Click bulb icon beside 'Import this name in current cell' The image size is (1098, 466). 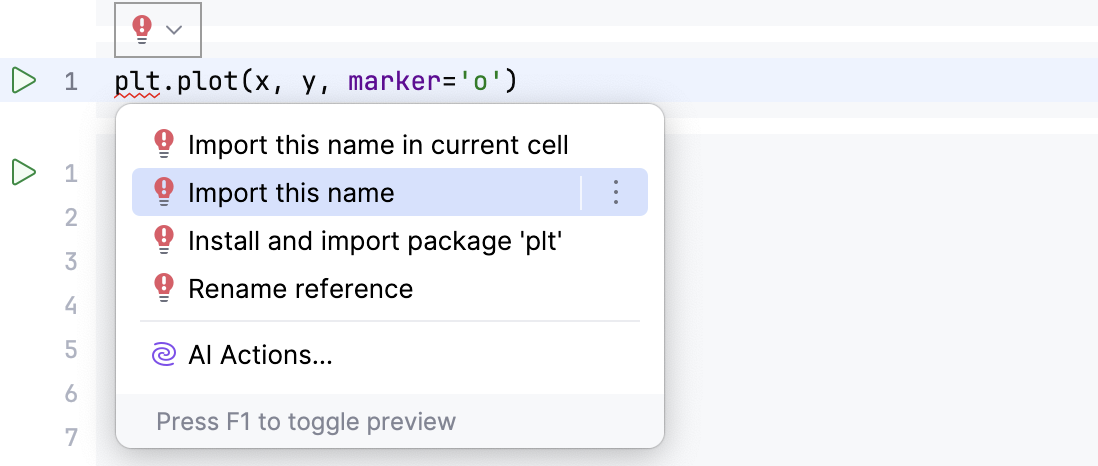click(x=164, y=145)
